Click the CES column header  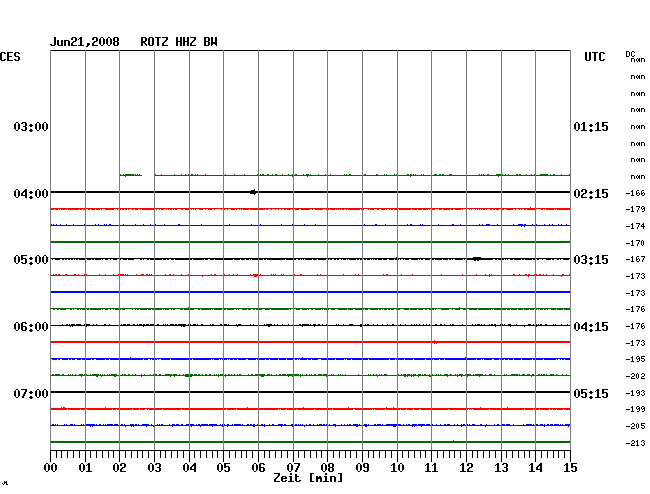click(x=10, y=57)
